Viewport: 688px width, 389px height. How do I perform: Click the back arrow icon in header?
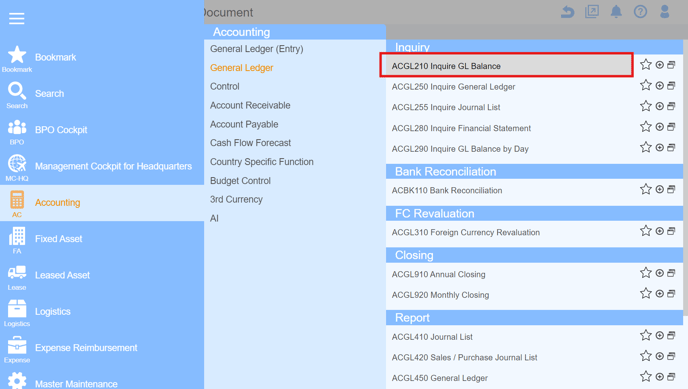[x=568, y=12]
